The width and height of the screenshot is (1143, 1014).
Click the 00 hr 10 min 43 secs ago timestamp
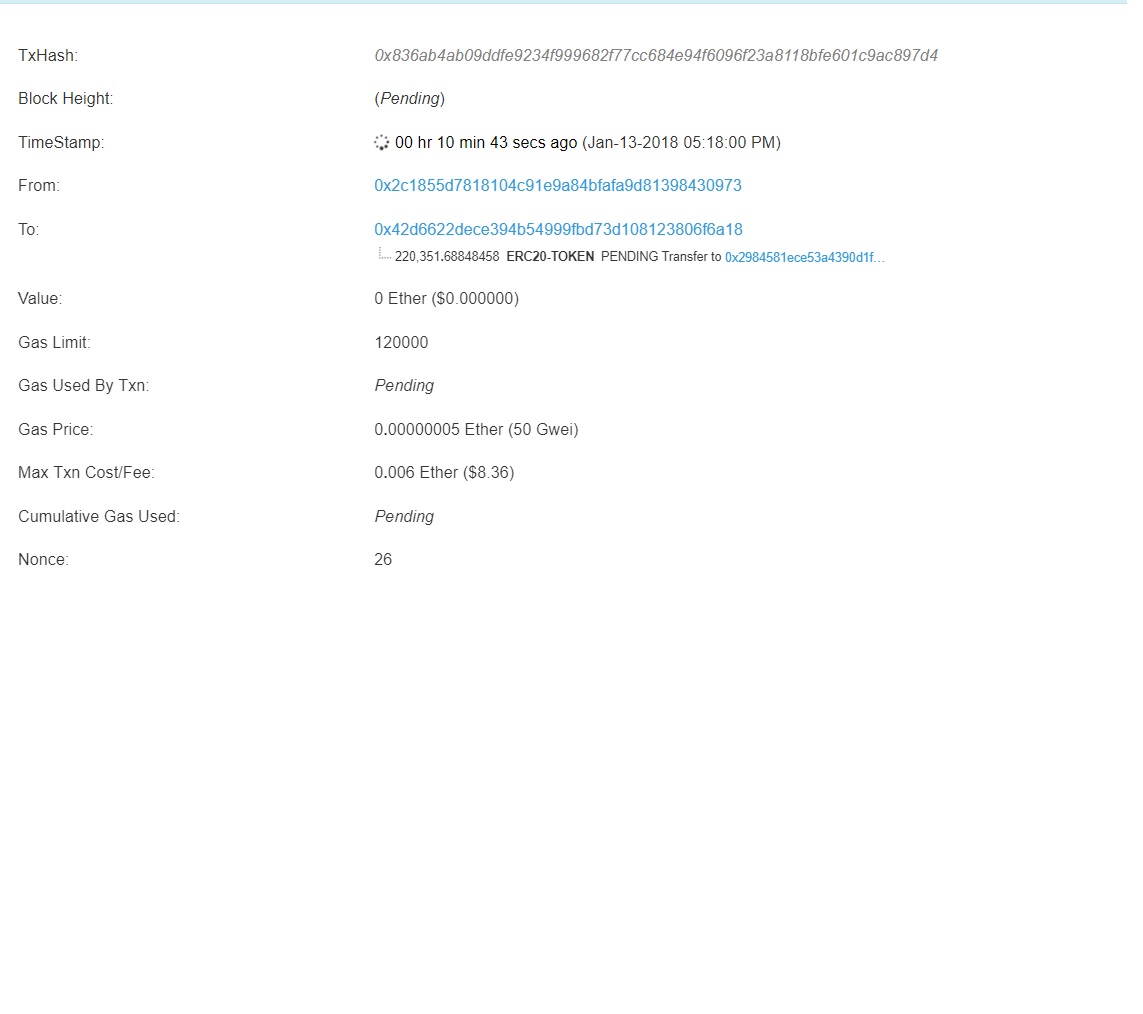[x=486, y=143]
